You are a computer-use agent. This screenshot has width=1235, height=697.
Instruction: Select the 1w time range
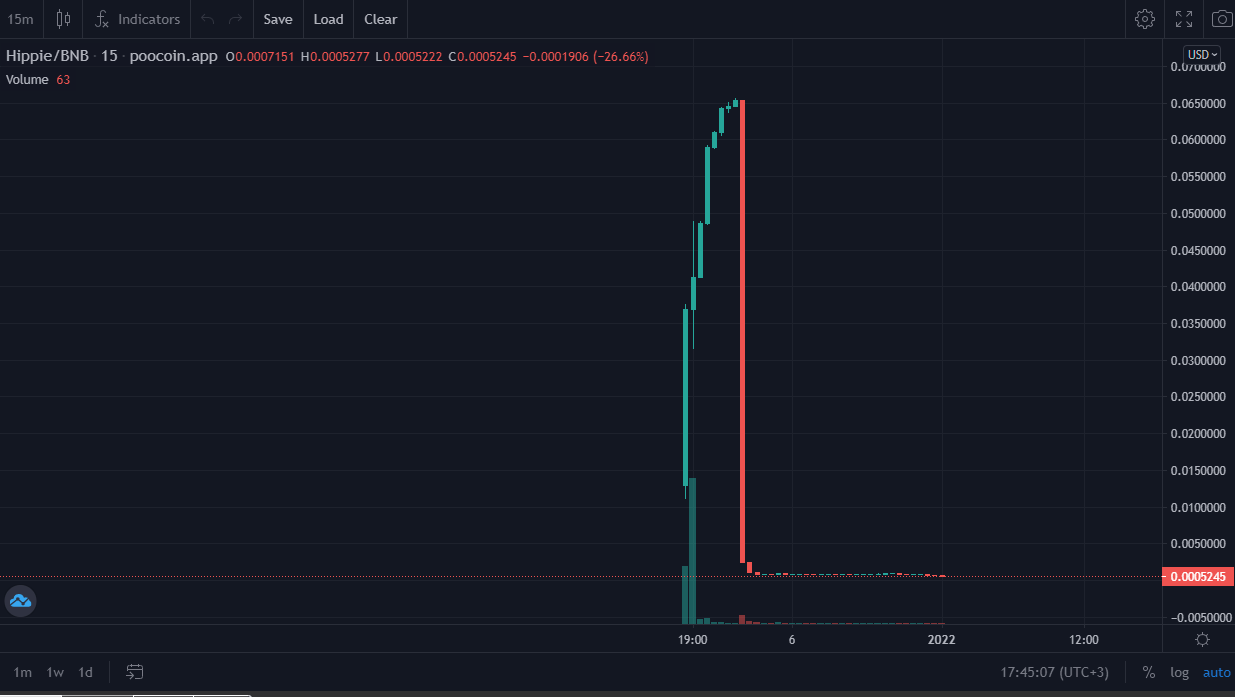click(x=55, y=672)
